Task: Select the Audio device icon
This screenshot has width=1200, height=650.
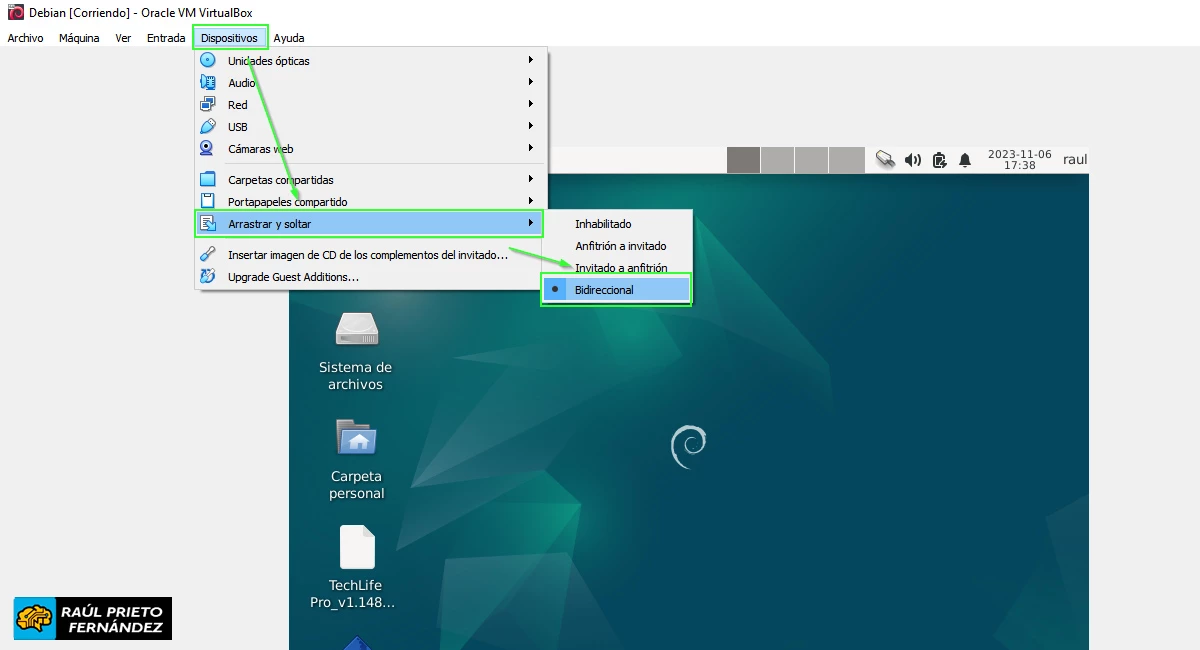Action: point(208,82)
